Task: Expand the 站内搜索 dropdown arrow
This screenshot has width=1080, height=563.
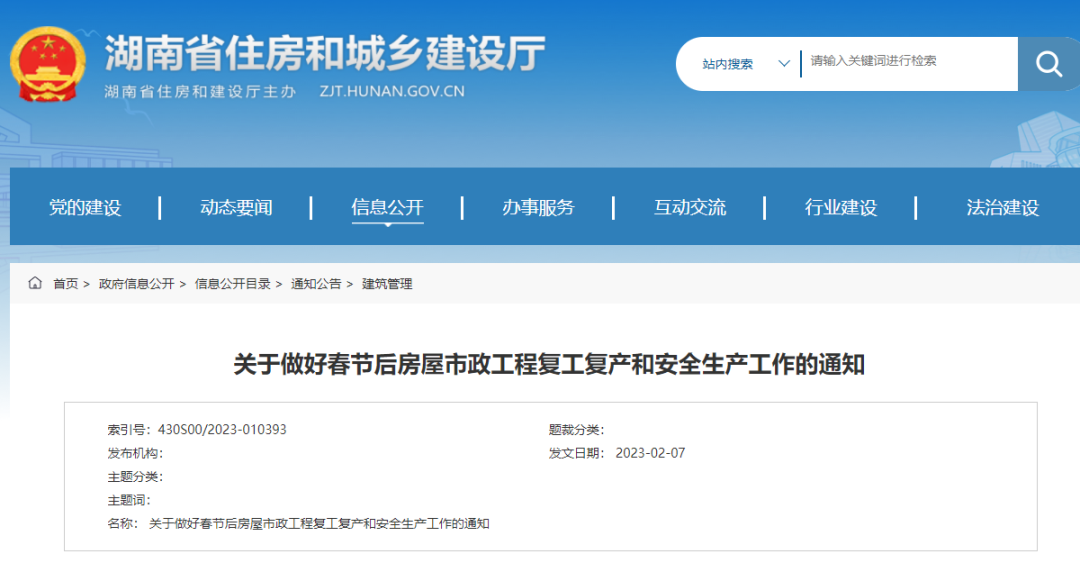Action: (784, 64)
